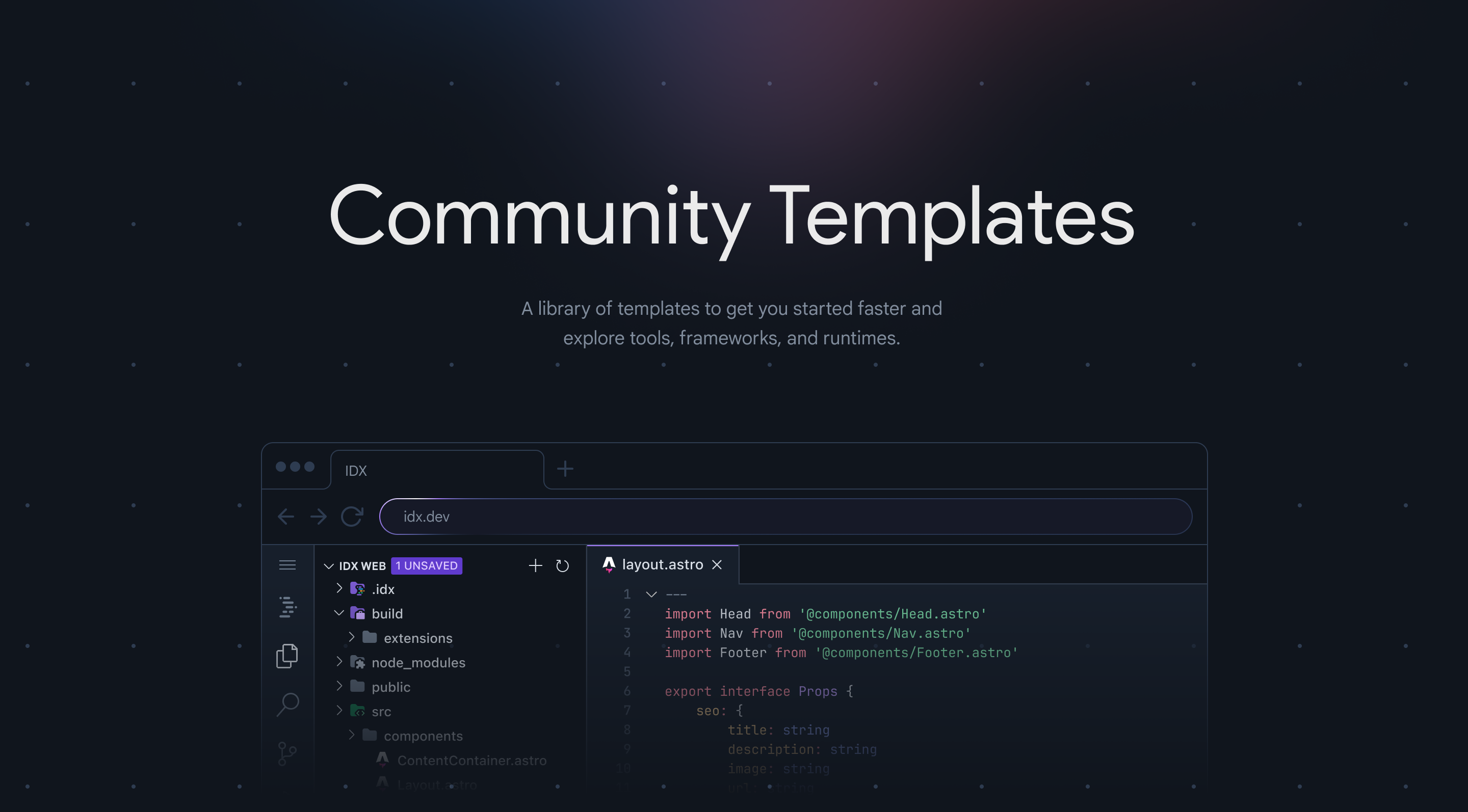
Task: Click the browser back arrow
Action: (285, 517)
